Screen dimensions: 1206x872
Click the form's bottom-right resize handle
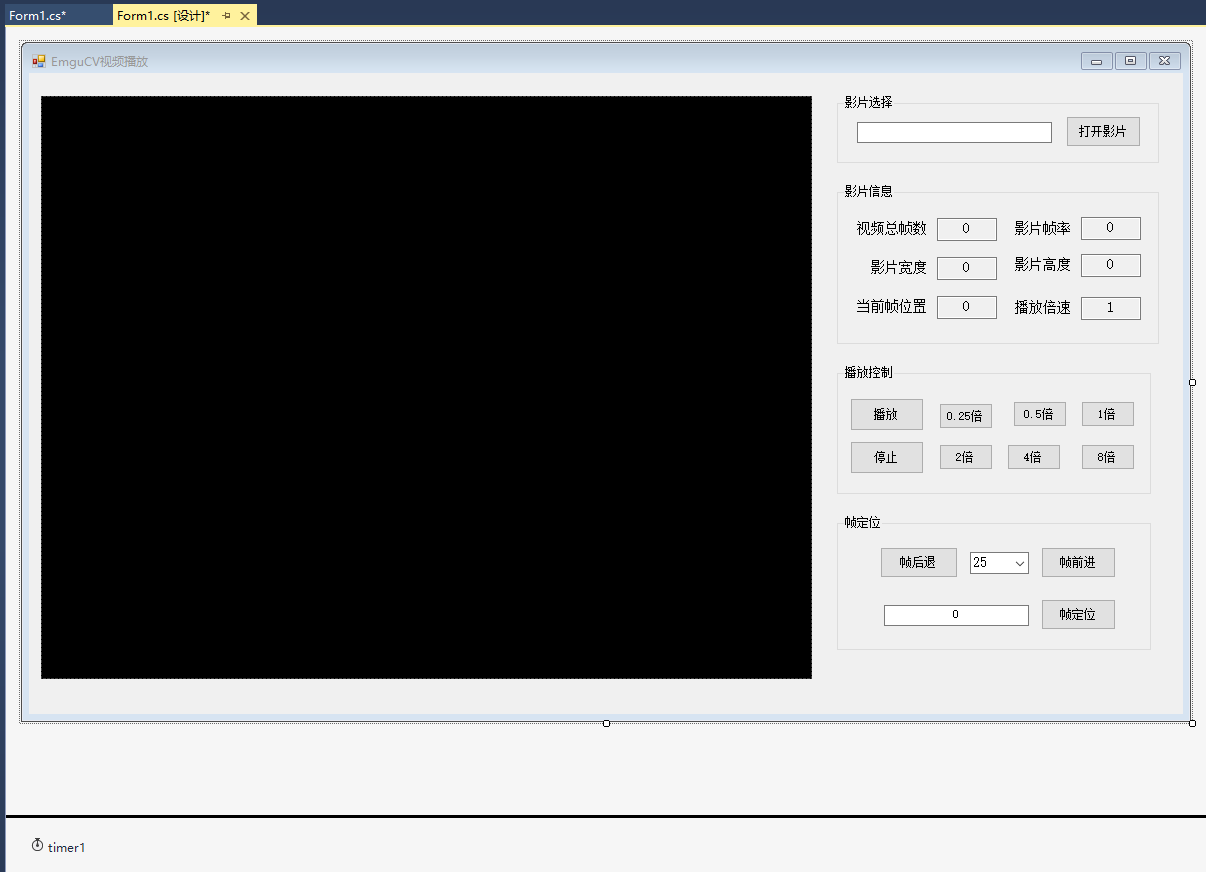pos(1192,723)
